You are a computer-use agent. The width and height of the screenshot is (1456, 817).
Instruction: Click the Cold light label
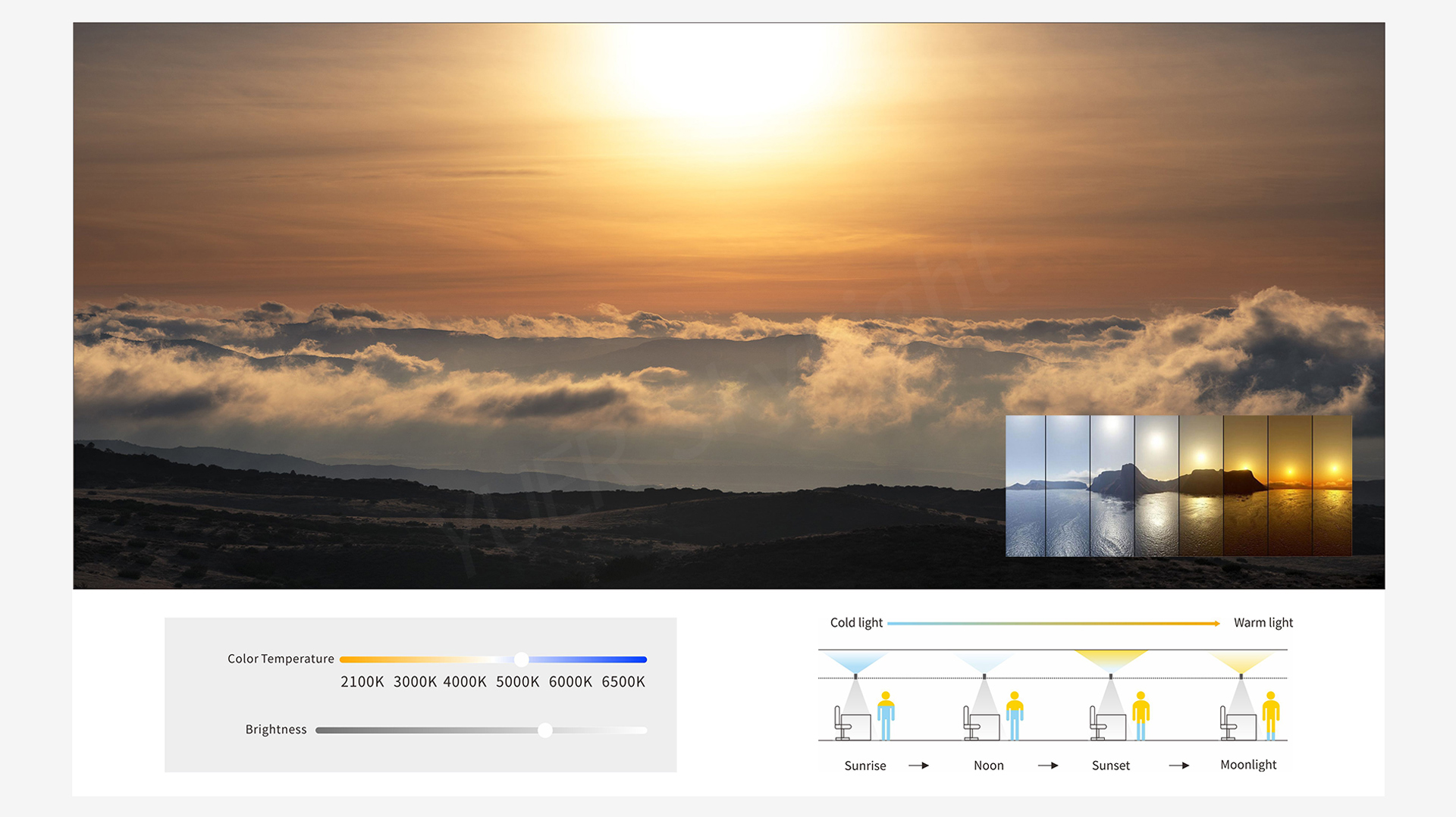point(856,622)
